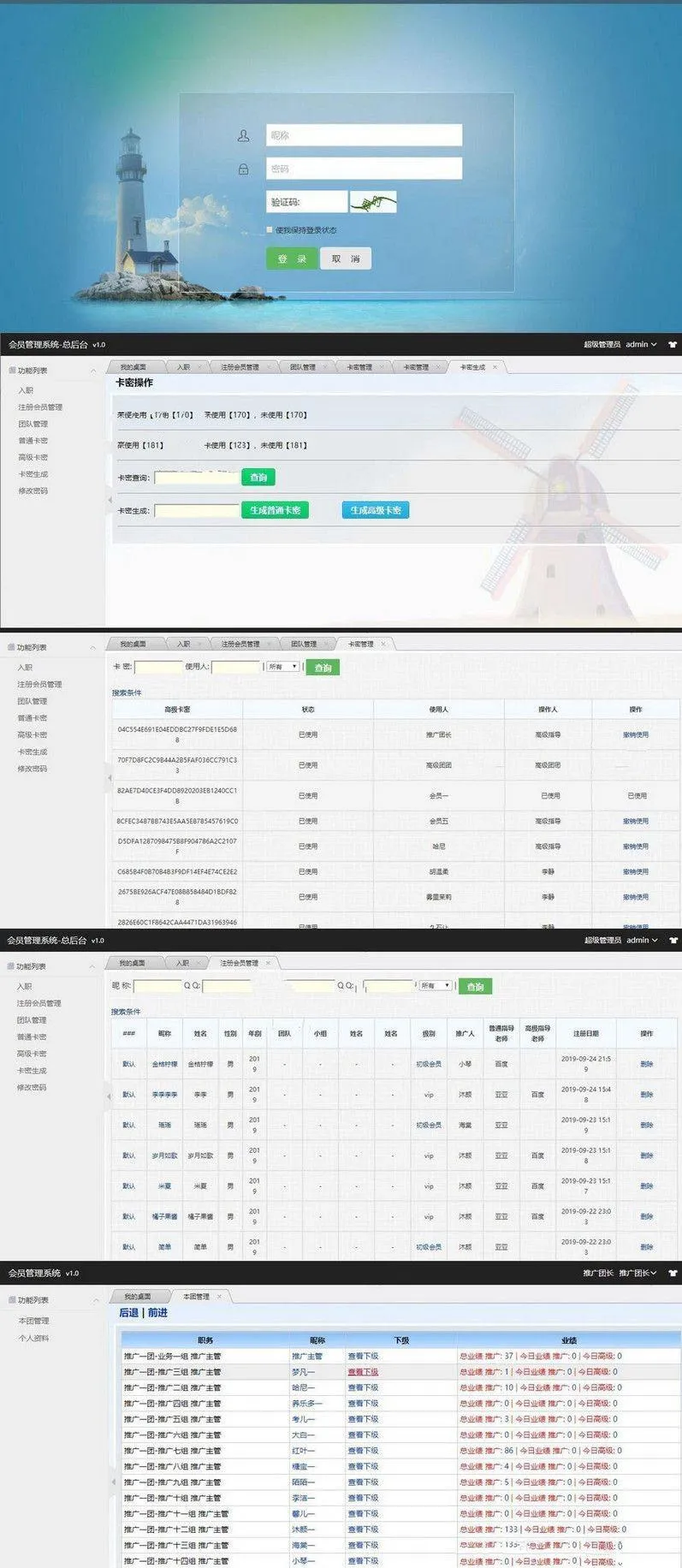Tick the 使我保持登录状态 checkbox
This screenshot has height=1568, width=682.
[x=270, y=229]
